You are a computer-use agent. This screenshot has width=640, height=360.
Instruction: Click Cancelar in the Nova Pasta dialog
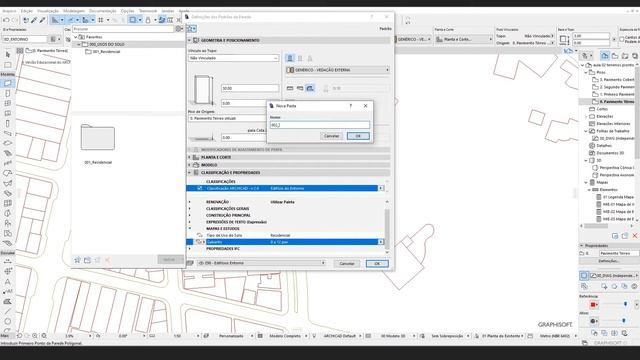pos(331,136)
